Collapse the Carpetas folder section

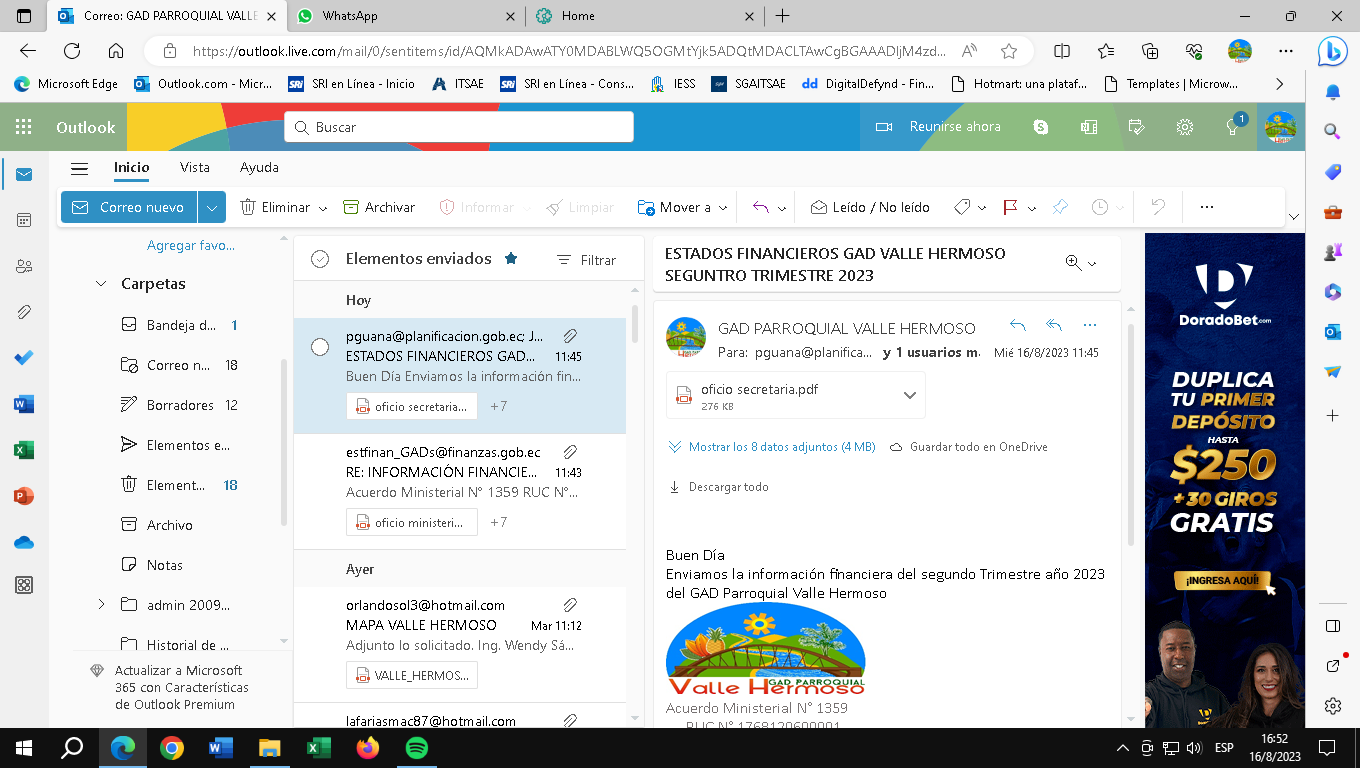[101, 284]
